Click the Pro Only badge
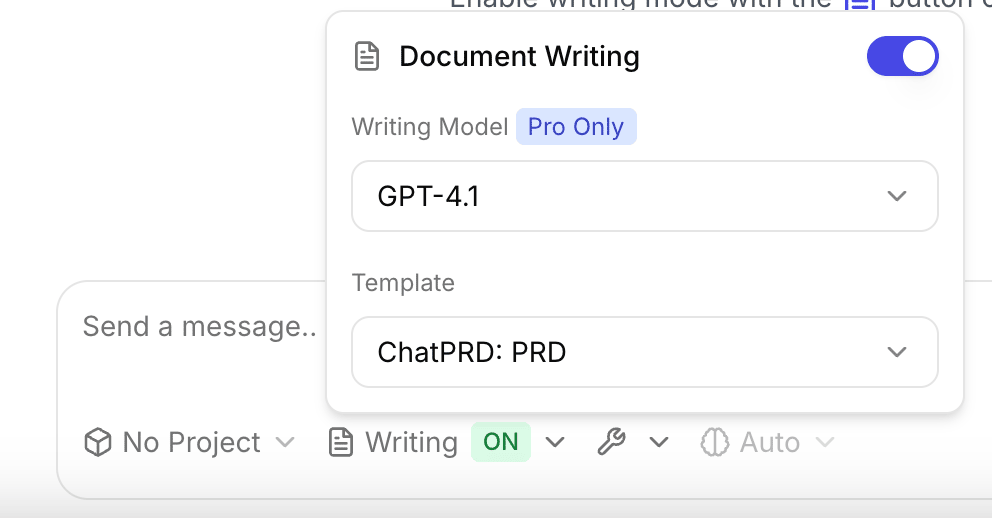The height and width of the screenshot is (518, 992). [576, 126]
